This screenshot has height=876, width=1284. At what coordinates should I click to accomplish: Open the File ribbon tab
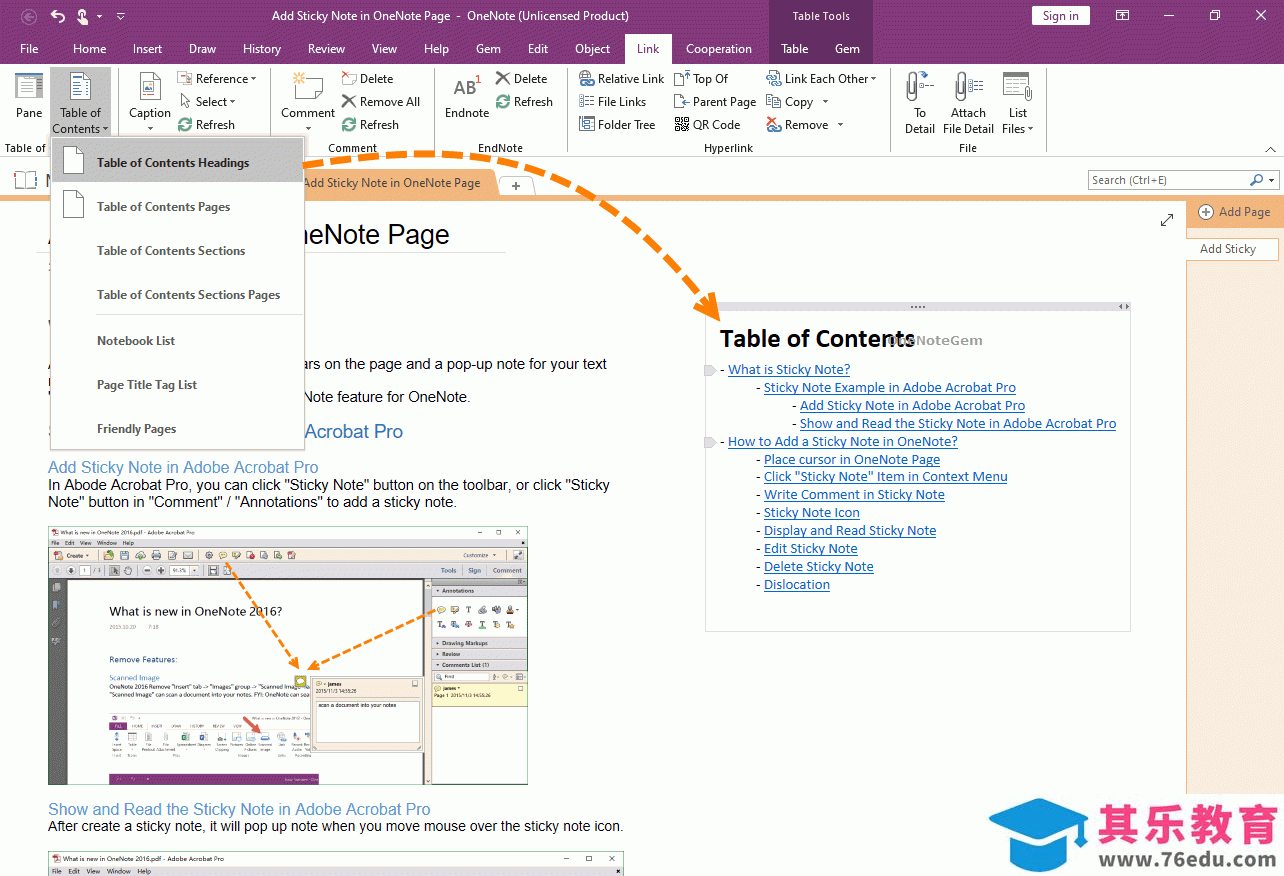(29, 49)
